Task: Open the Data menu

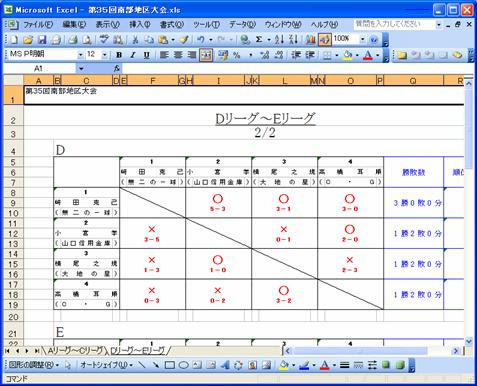Action: point(242,24)
